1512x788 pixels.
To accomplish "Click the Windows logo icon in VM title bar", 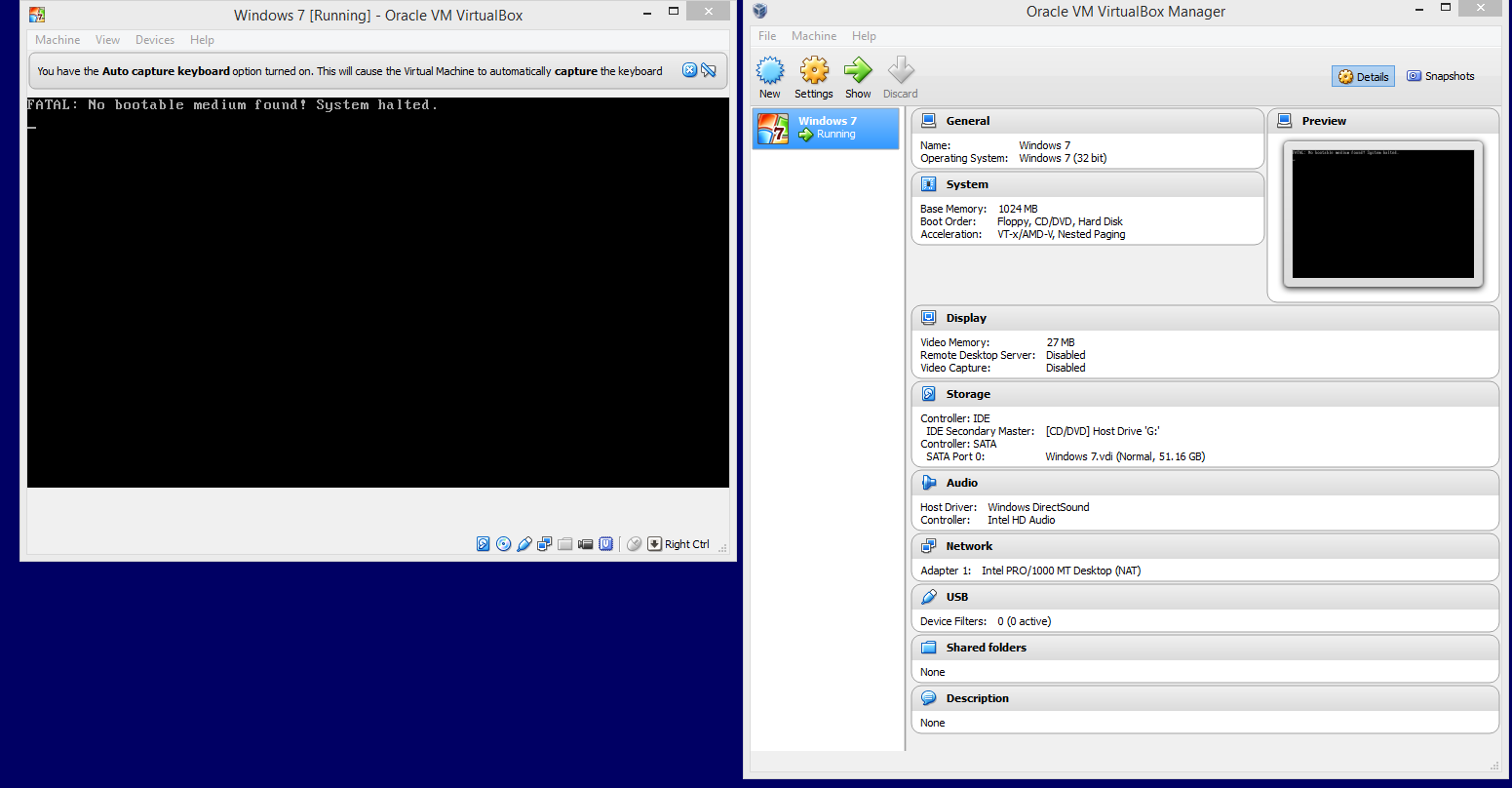I will [37, 15].
